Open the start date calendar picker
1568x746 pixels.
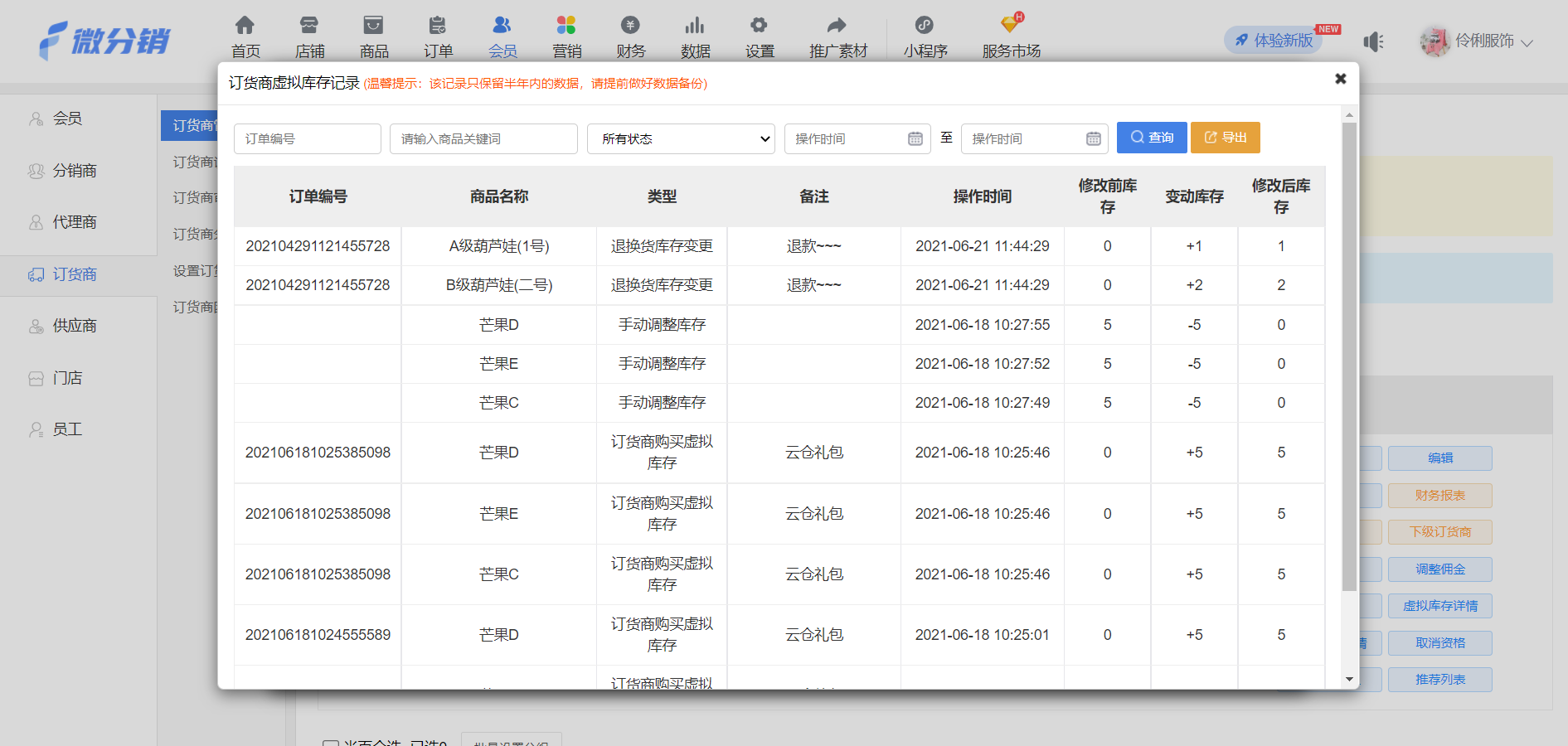pos(915,138)
